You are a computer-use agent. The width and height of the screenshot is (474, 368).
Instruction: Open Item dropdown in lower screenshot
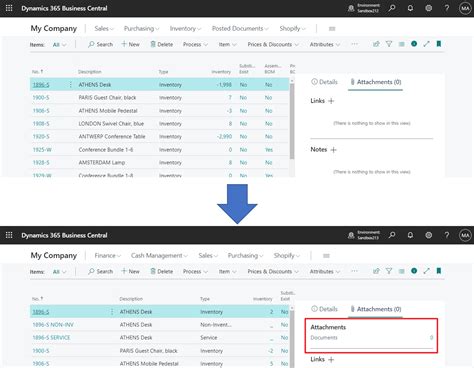(x=228, y=271)
